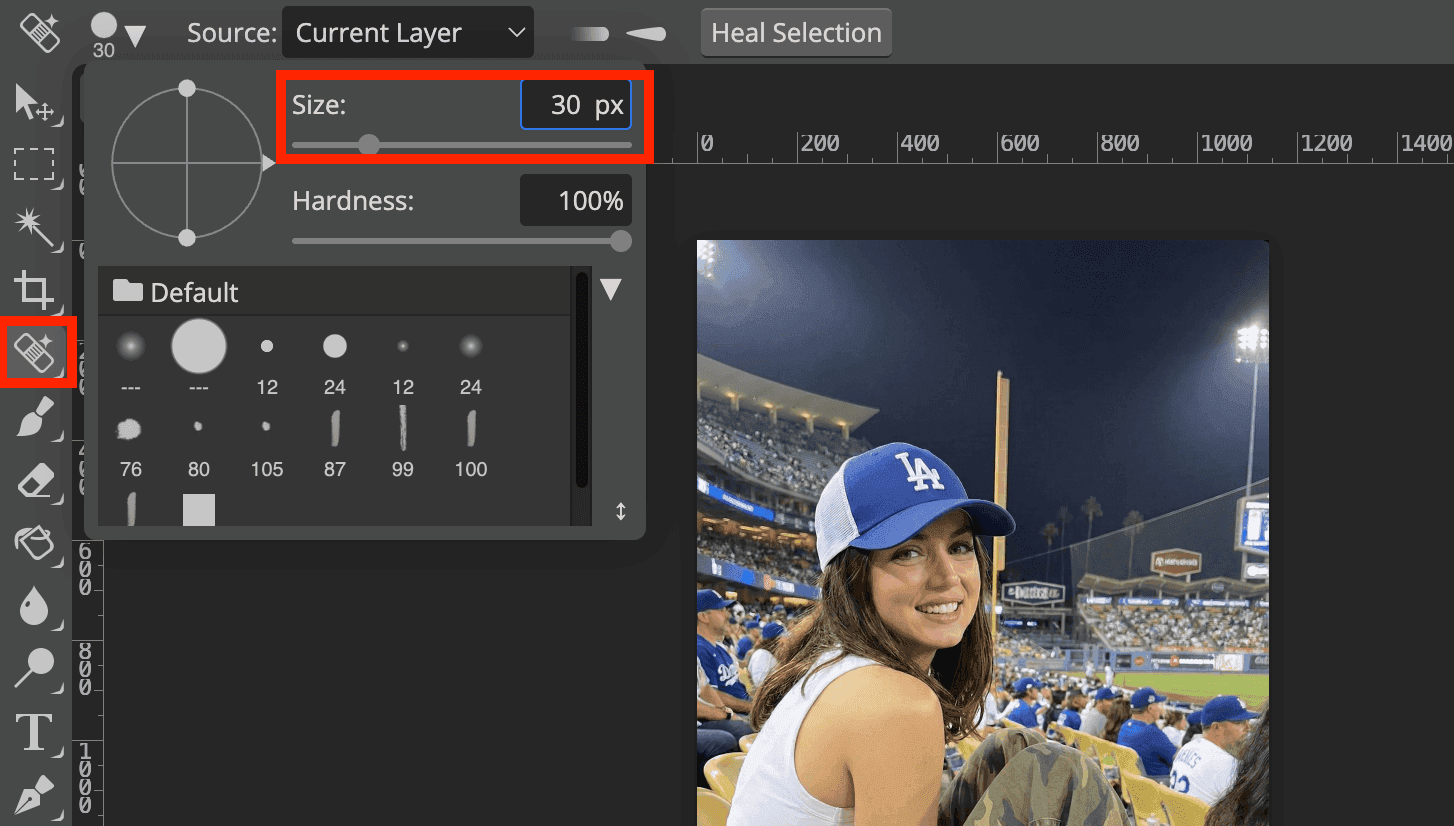Choose the 80 brush preset

coord(199,427)
